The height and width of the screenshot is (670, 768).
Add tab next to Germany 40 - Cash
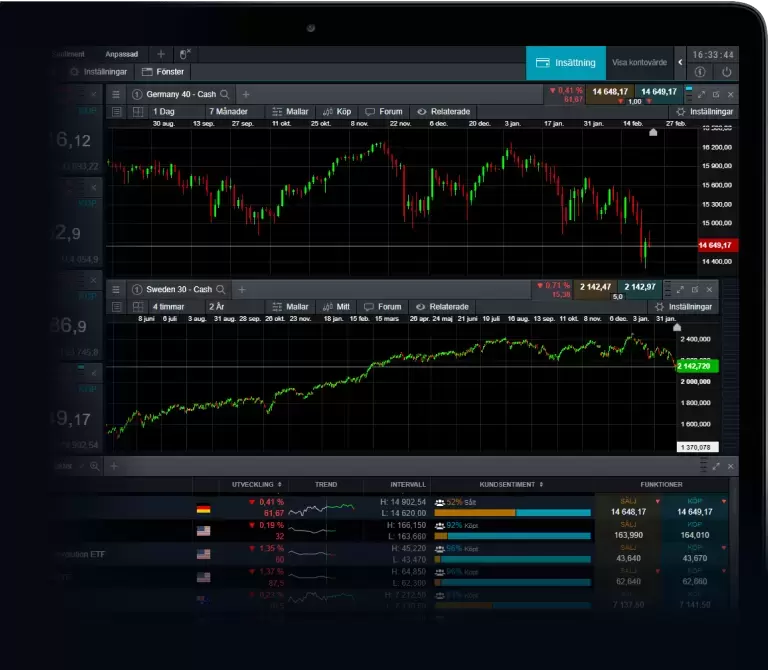(246, 94)
